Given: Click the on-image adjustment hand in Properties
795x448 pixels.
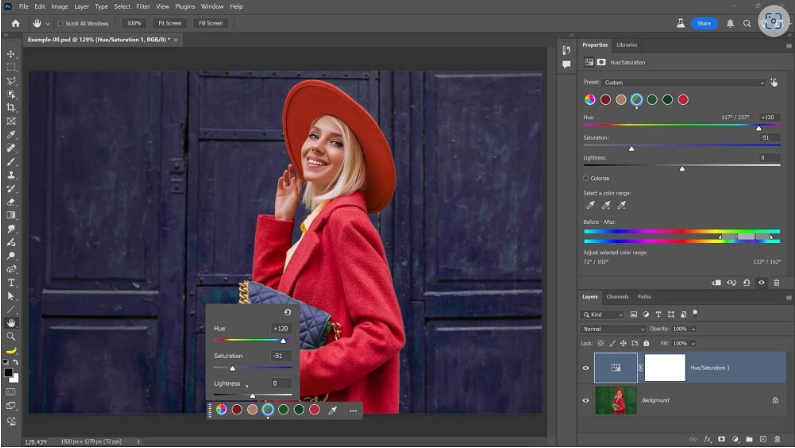Looking at the screenshot, I should [774, 82].
